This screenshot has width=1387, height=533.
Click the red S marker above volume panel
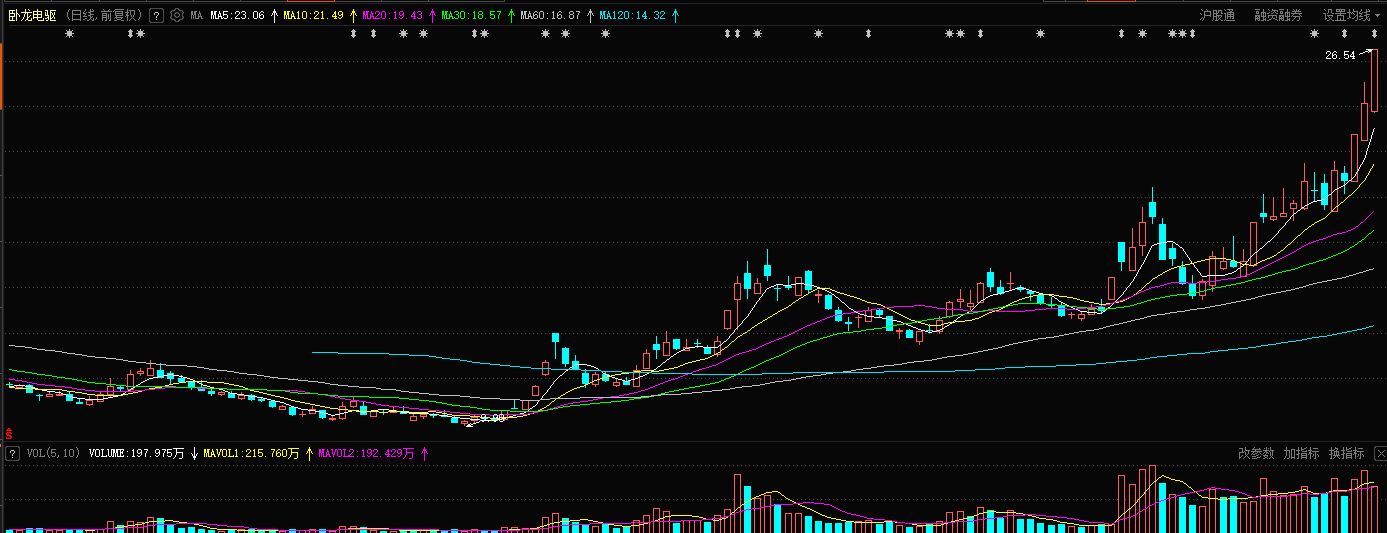[9, 434]
